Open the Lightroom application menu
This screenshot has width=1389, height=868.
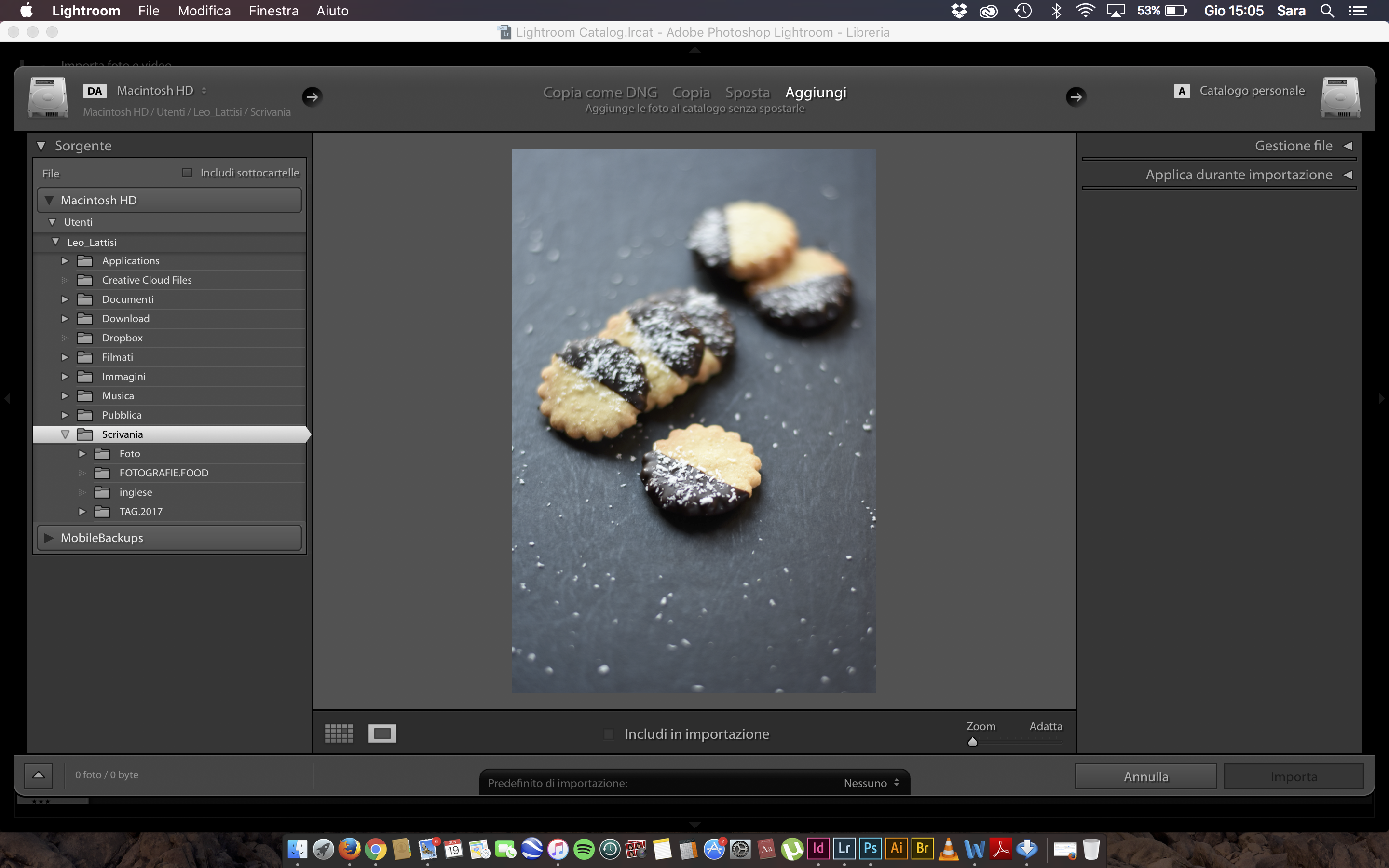[x=86, y=11]
